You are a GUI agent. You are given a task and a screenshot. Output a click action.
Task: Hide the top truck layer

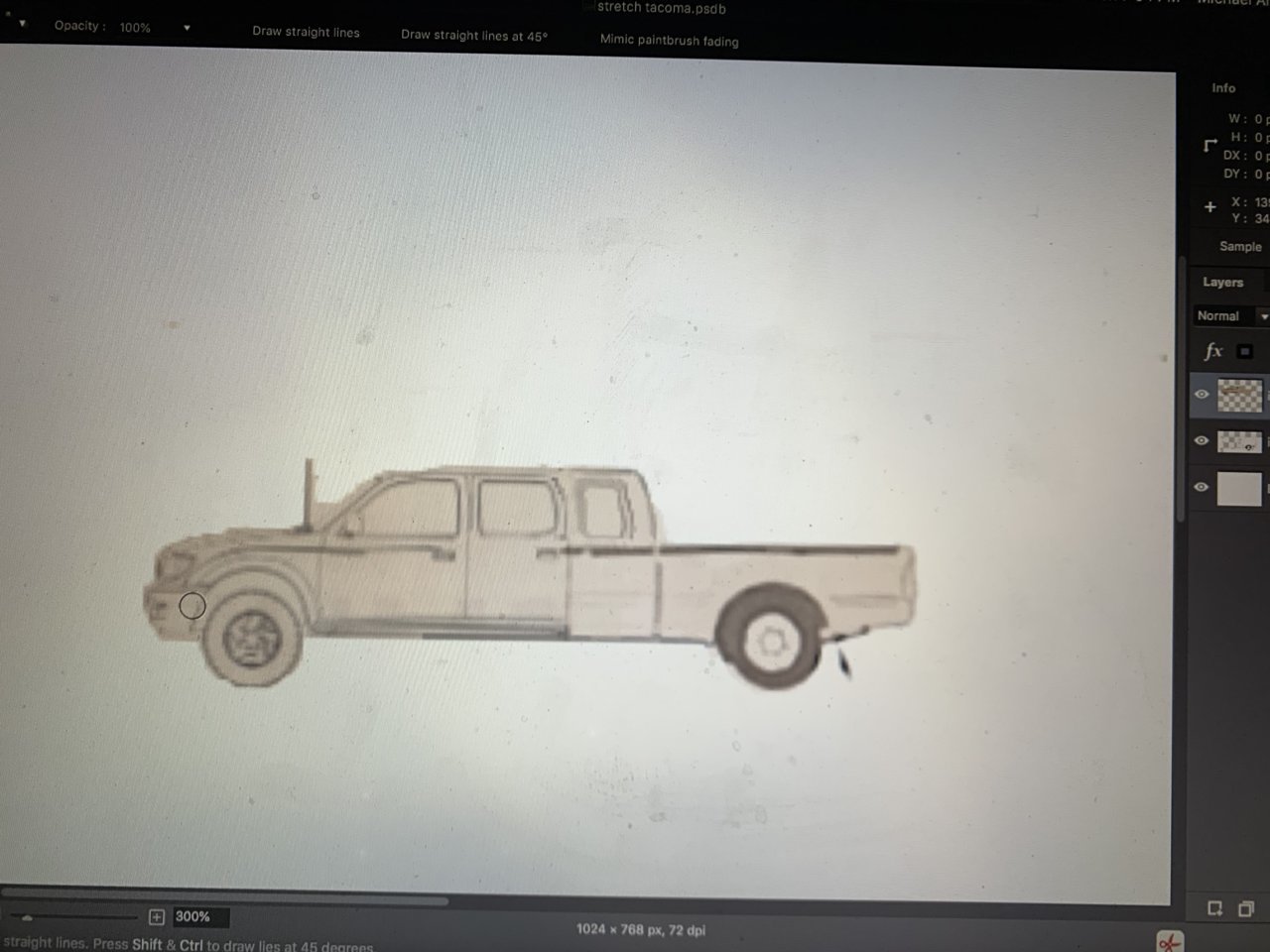[x=1202, y=395]
